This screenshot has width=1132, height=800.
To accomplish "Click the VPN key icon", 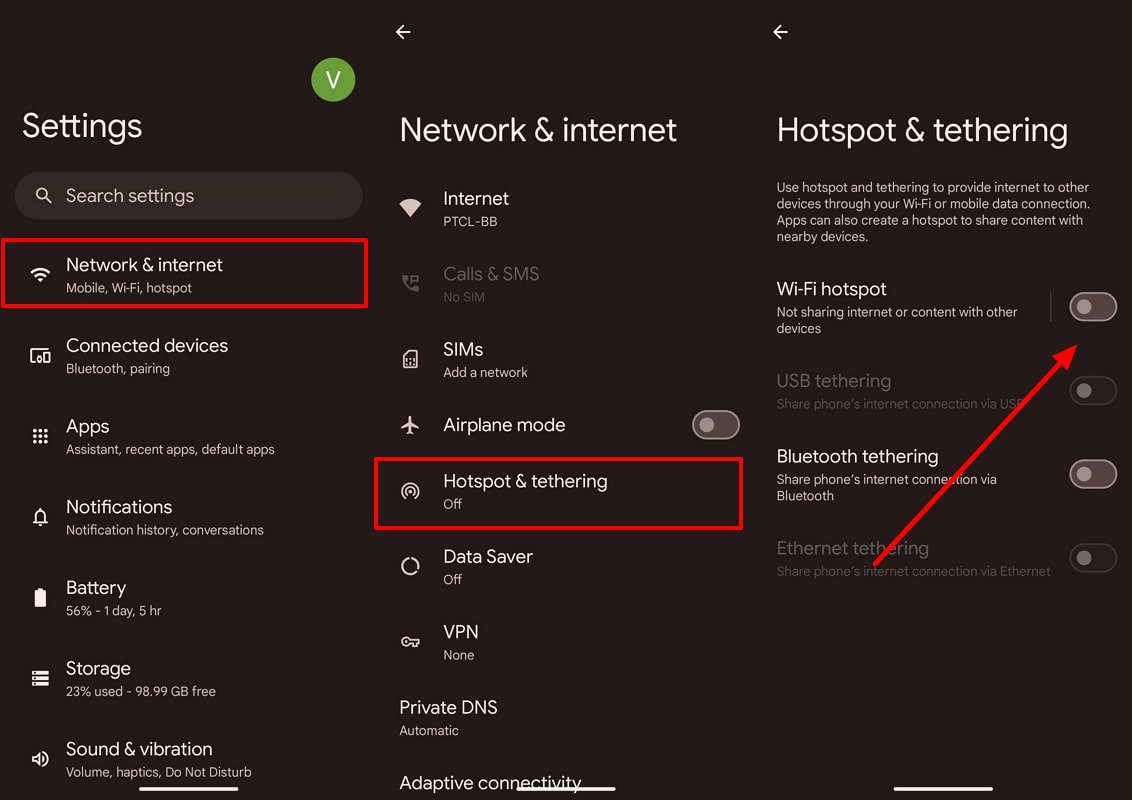I will [410, 643].
